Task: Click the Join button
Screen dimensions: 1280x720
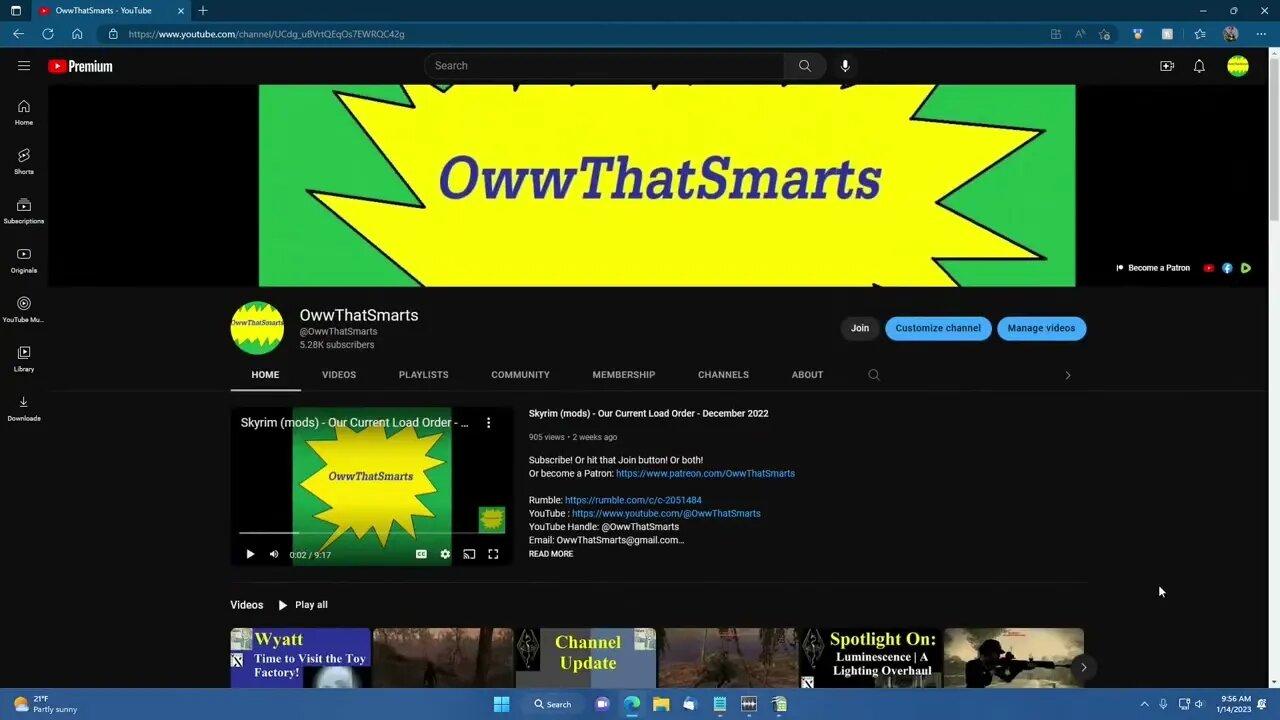Action: [860, 328]
